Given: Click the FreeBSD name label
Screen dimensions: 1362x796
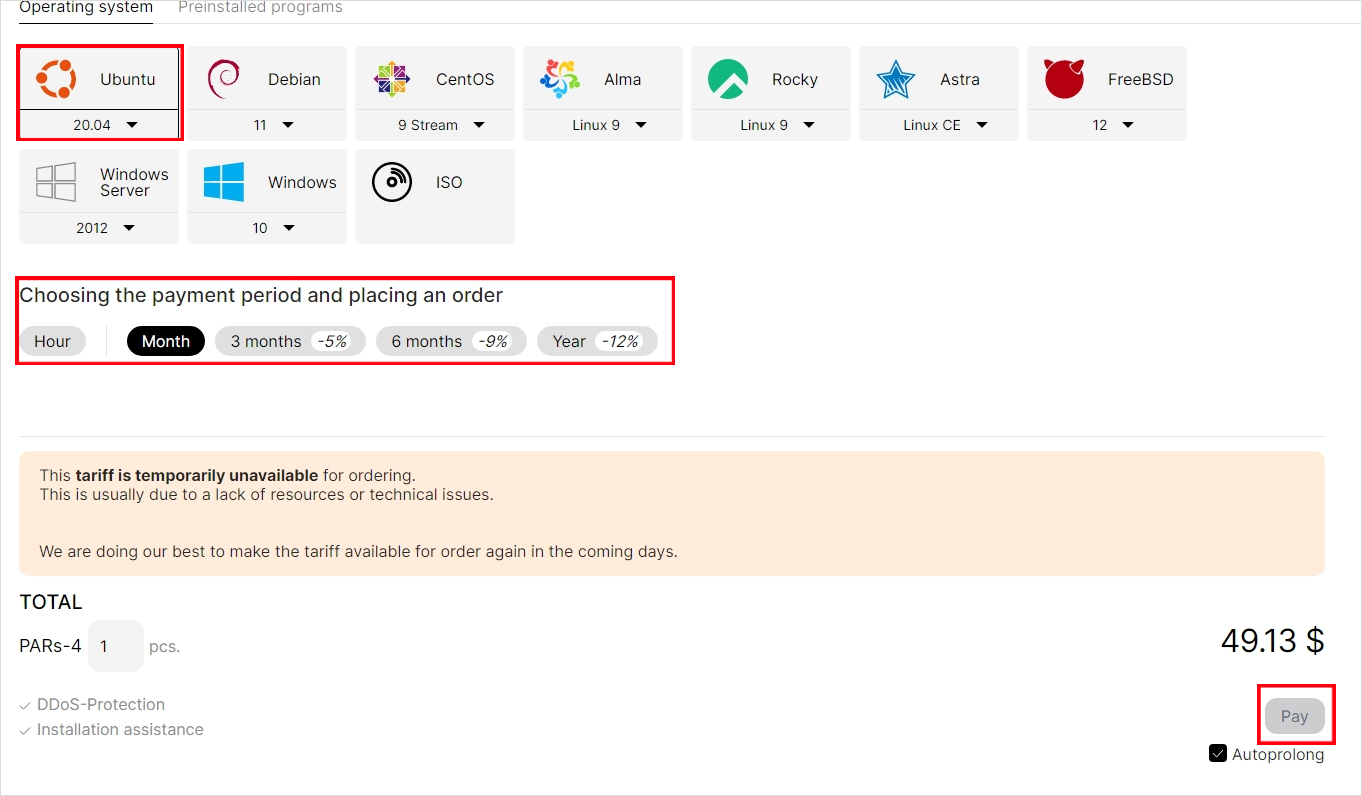Looking at the screenshot, I should tap(1140, 79).
